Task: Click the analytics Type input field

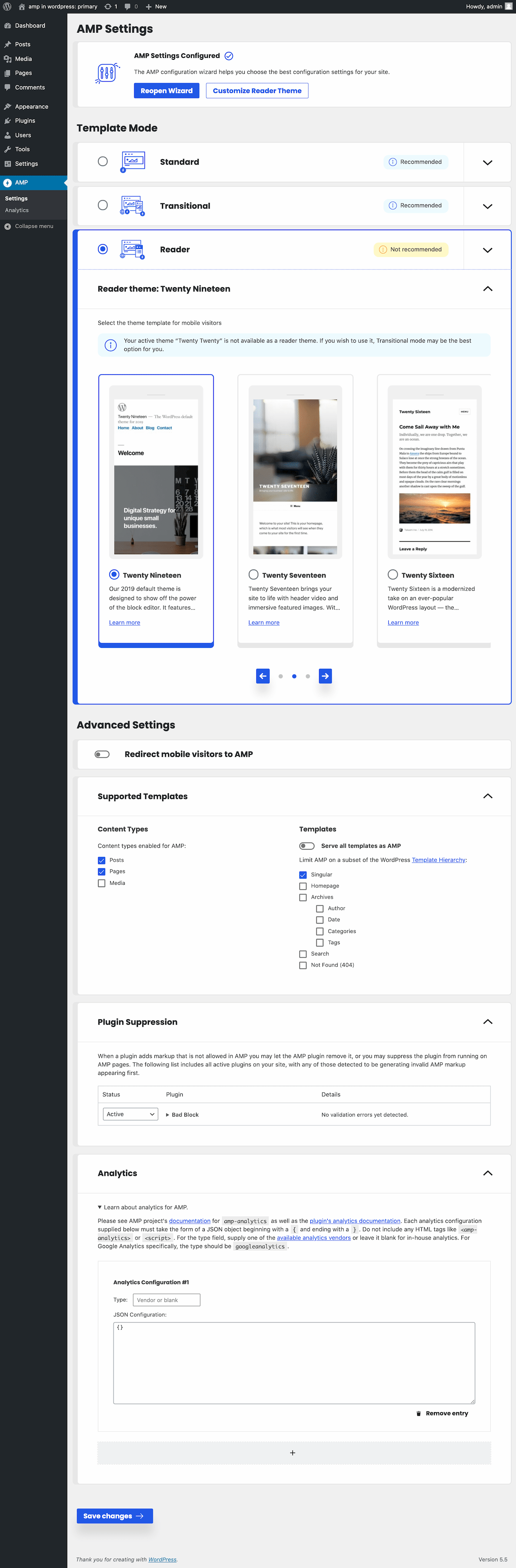Action: (167, 1300)
